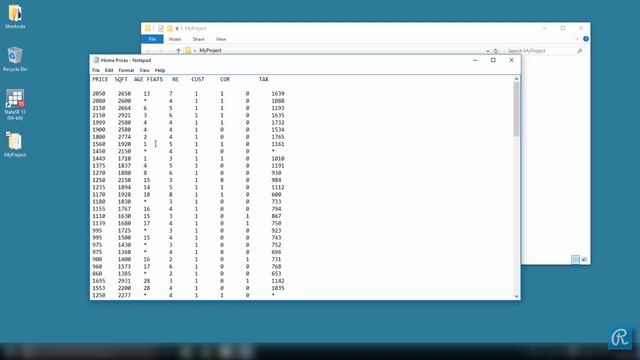
Task: Switch explorer to large icons view
Action: coord(584,260)
